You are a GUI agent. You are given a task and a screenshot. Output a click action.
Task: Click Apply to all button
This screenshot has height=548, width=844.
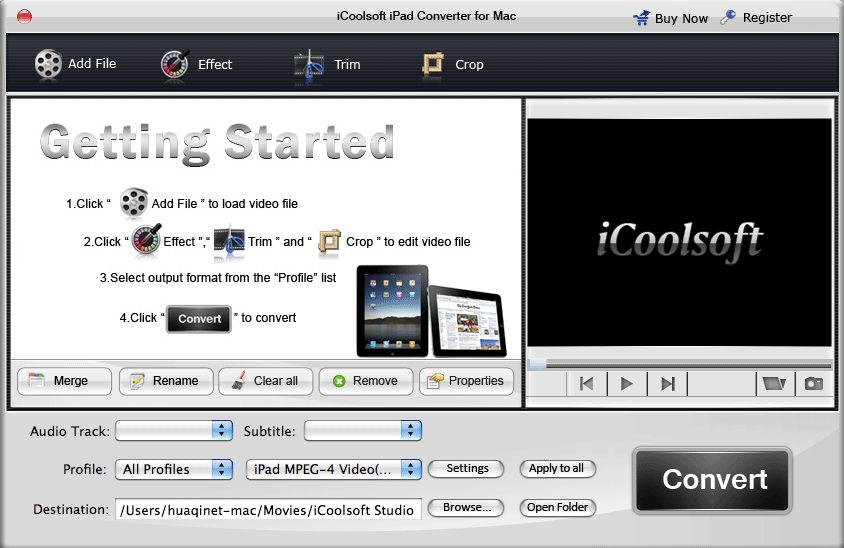[557, 468]
